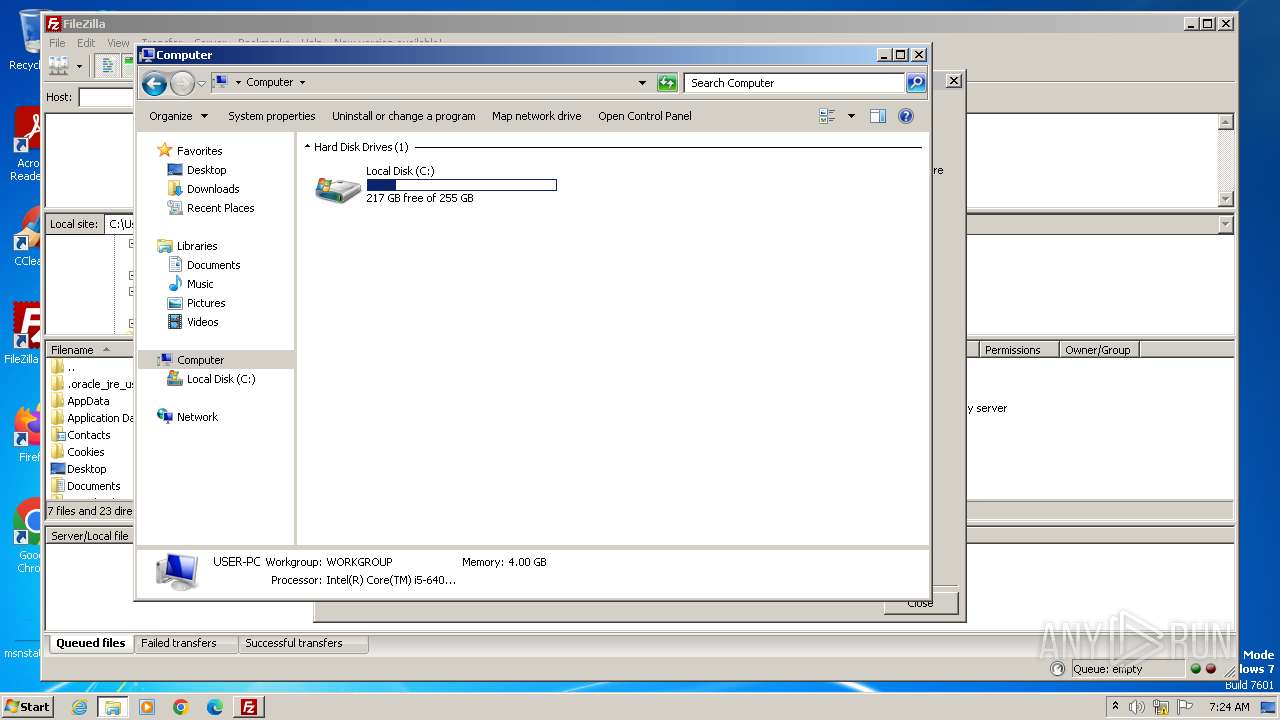Select Documents folder in FileZilla list

[93, 486]
